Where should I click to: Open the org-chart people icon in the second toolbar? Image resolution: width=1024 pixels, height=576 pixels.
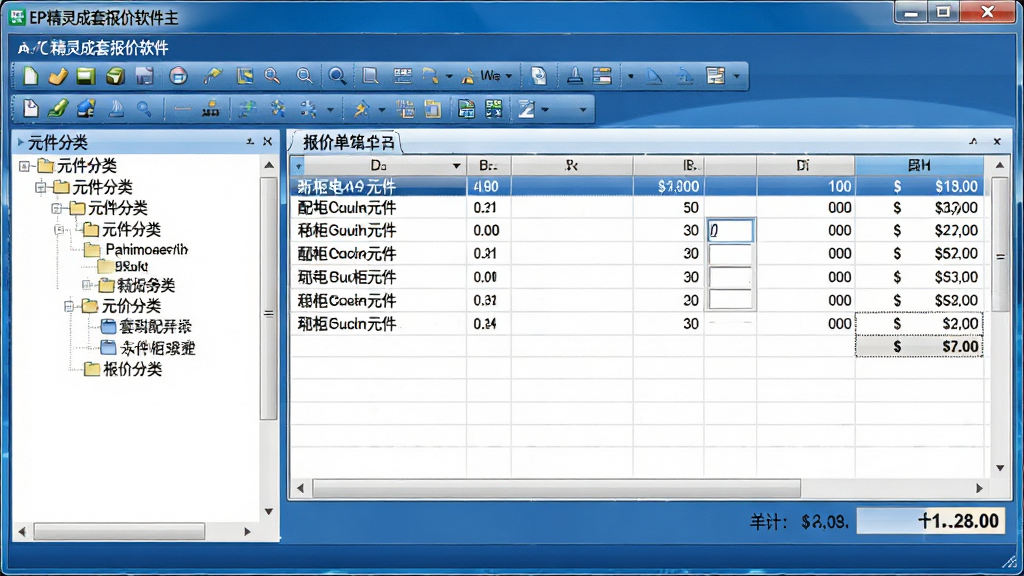[210, 109]
